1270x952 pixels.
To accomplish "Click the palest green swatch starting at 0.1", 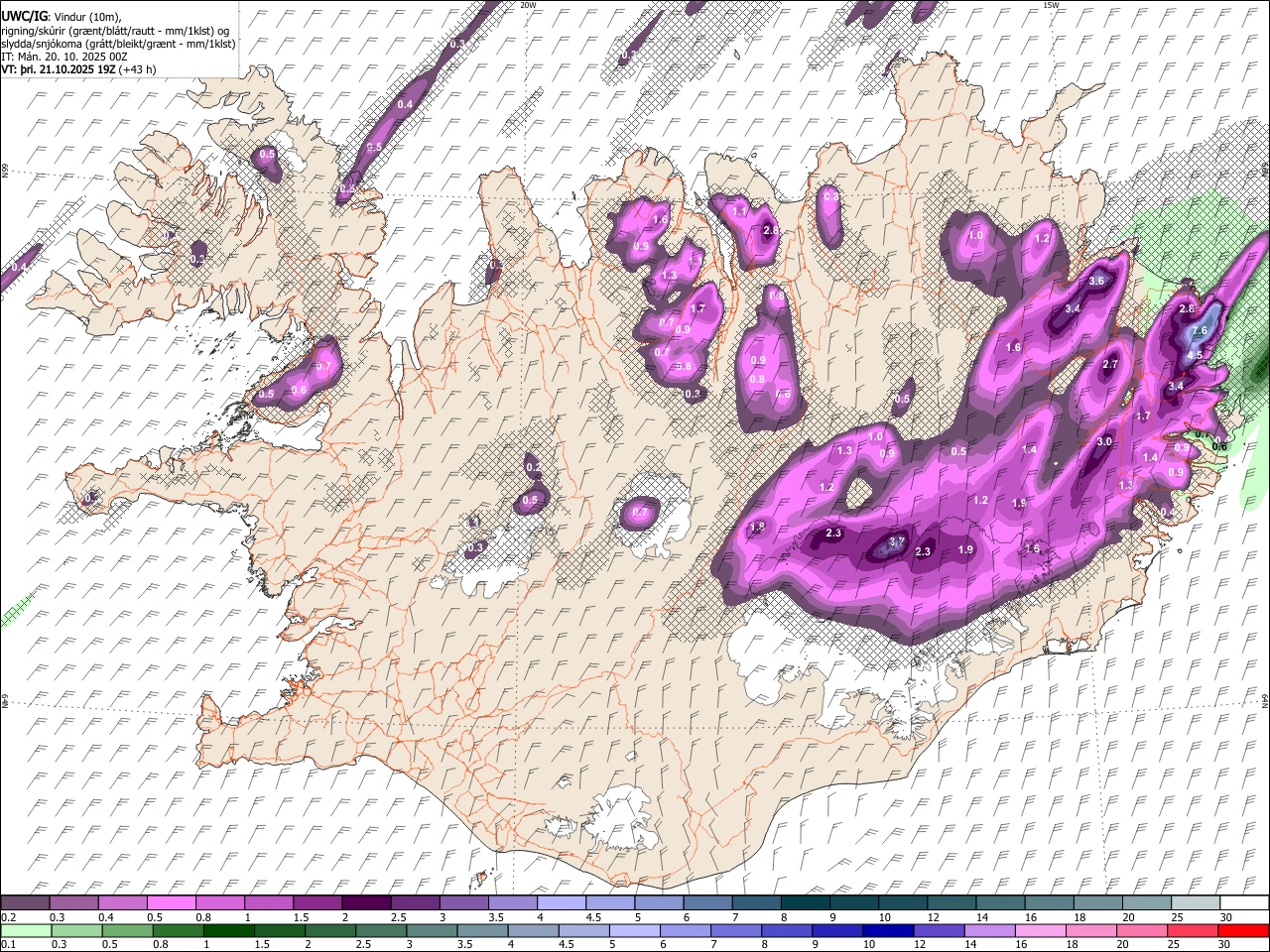I will 26,930.
